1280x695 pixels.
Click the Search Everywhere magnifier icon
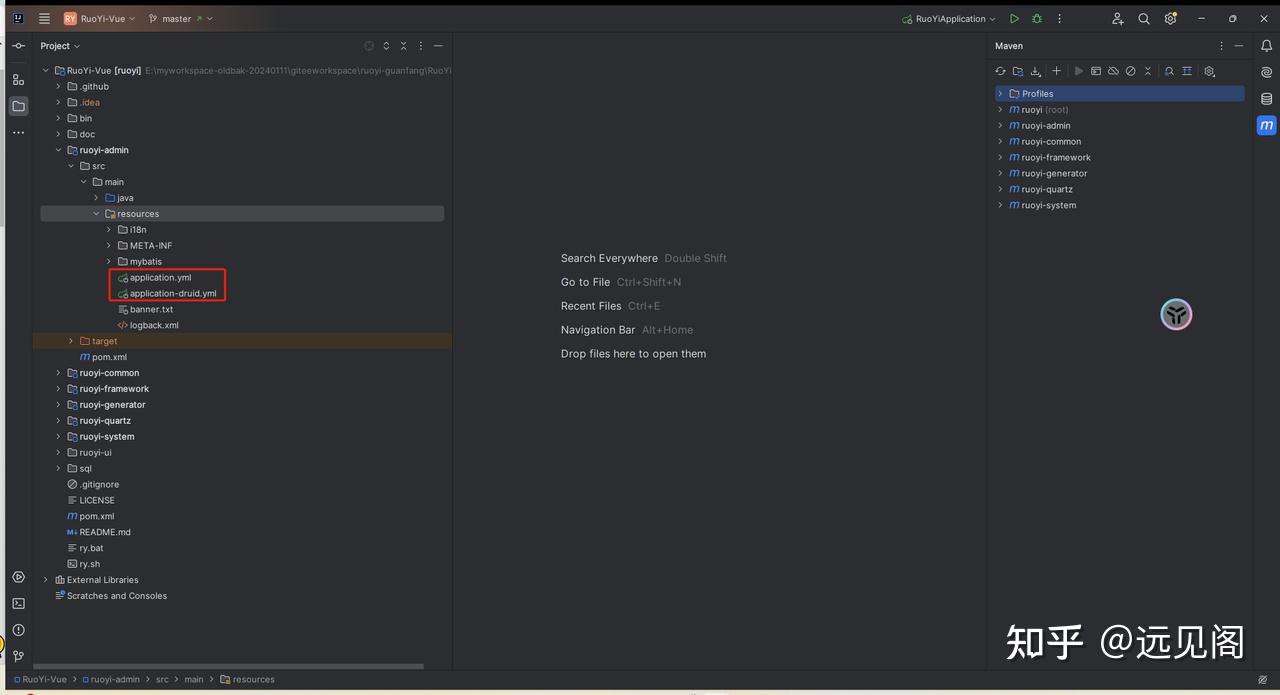[1143, 18]
